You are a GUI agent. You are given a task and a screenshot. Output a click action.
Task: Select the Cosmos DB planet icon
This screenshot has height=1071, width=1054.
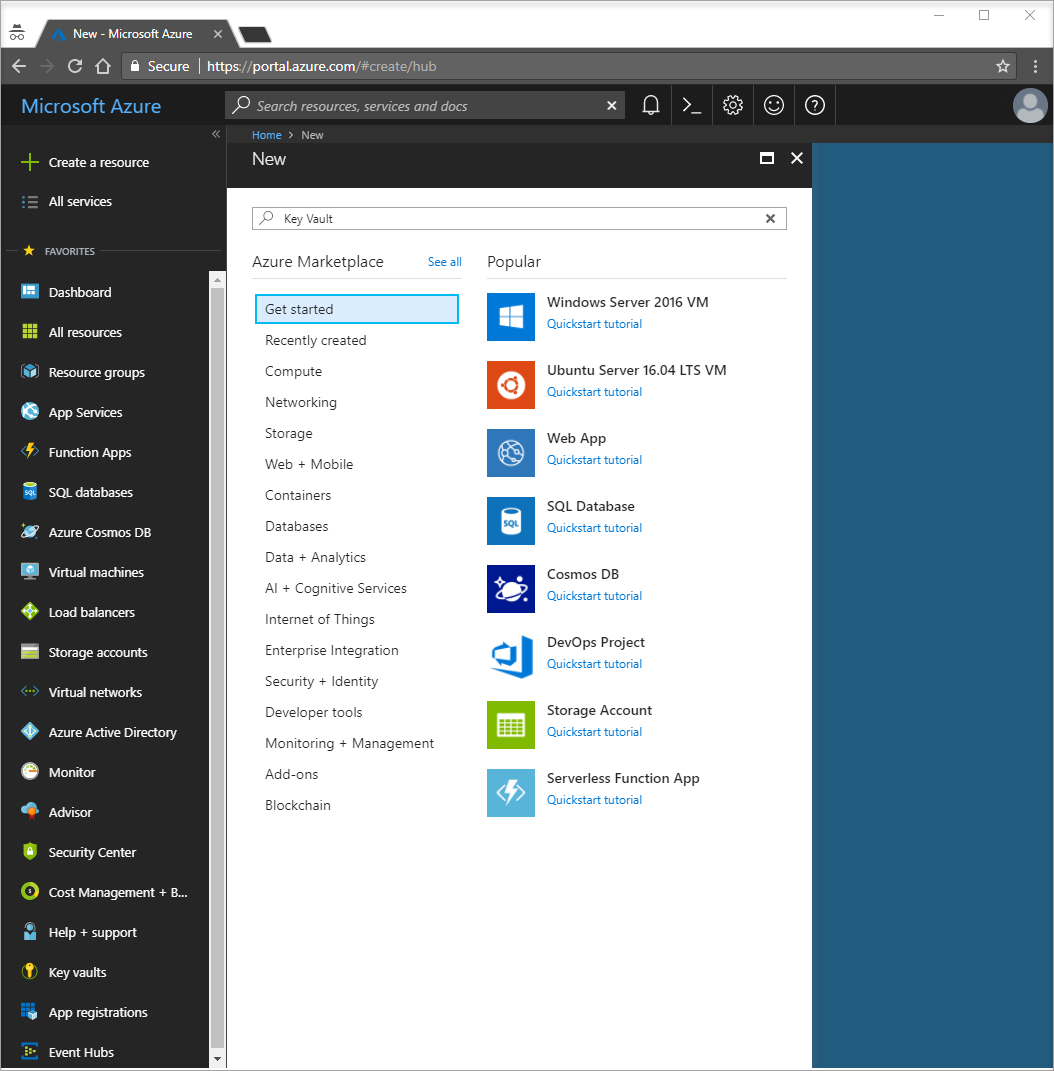pos(511,589)
